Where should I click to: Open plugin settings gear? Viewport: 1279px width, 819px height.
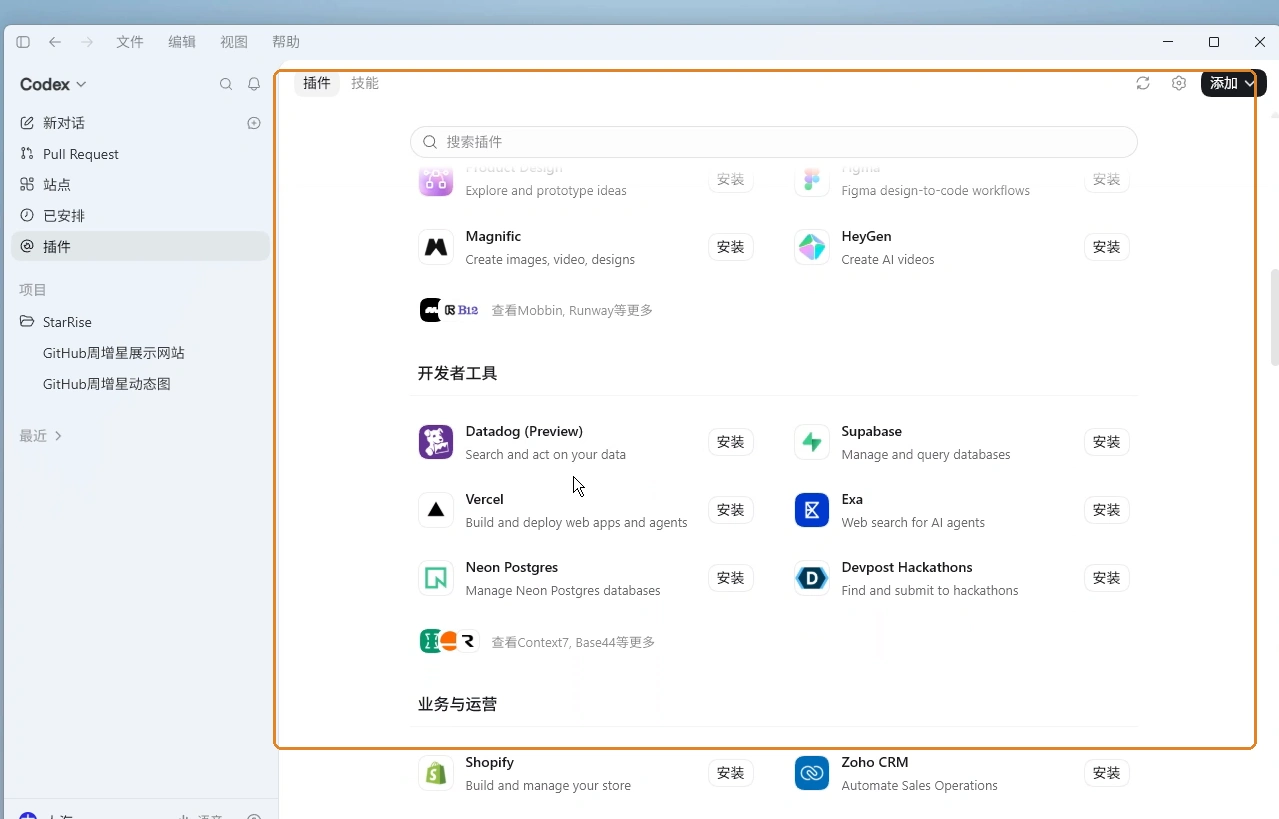tap(1179, 83)
